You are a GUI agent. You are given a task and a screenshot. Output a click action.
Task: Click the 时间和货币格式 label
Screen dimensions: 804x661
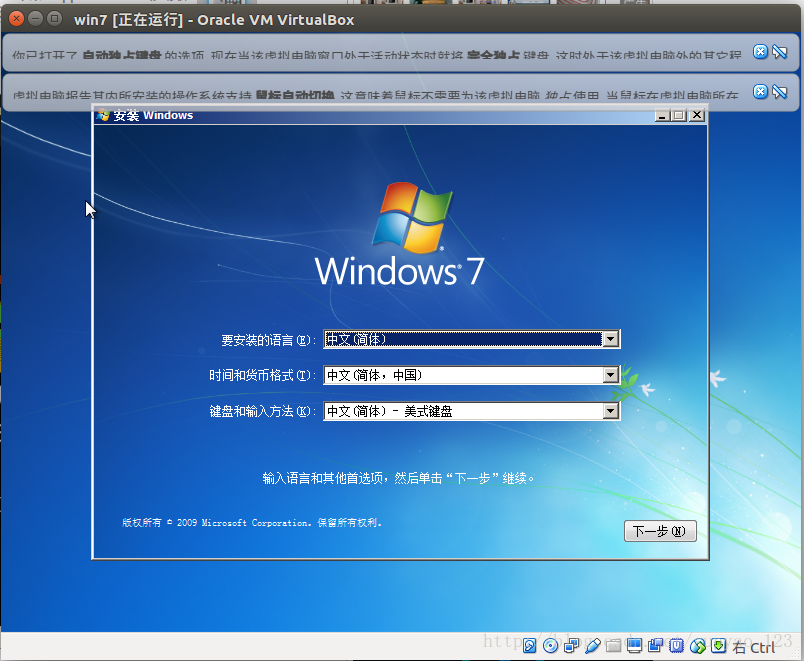tap(262, 375)
